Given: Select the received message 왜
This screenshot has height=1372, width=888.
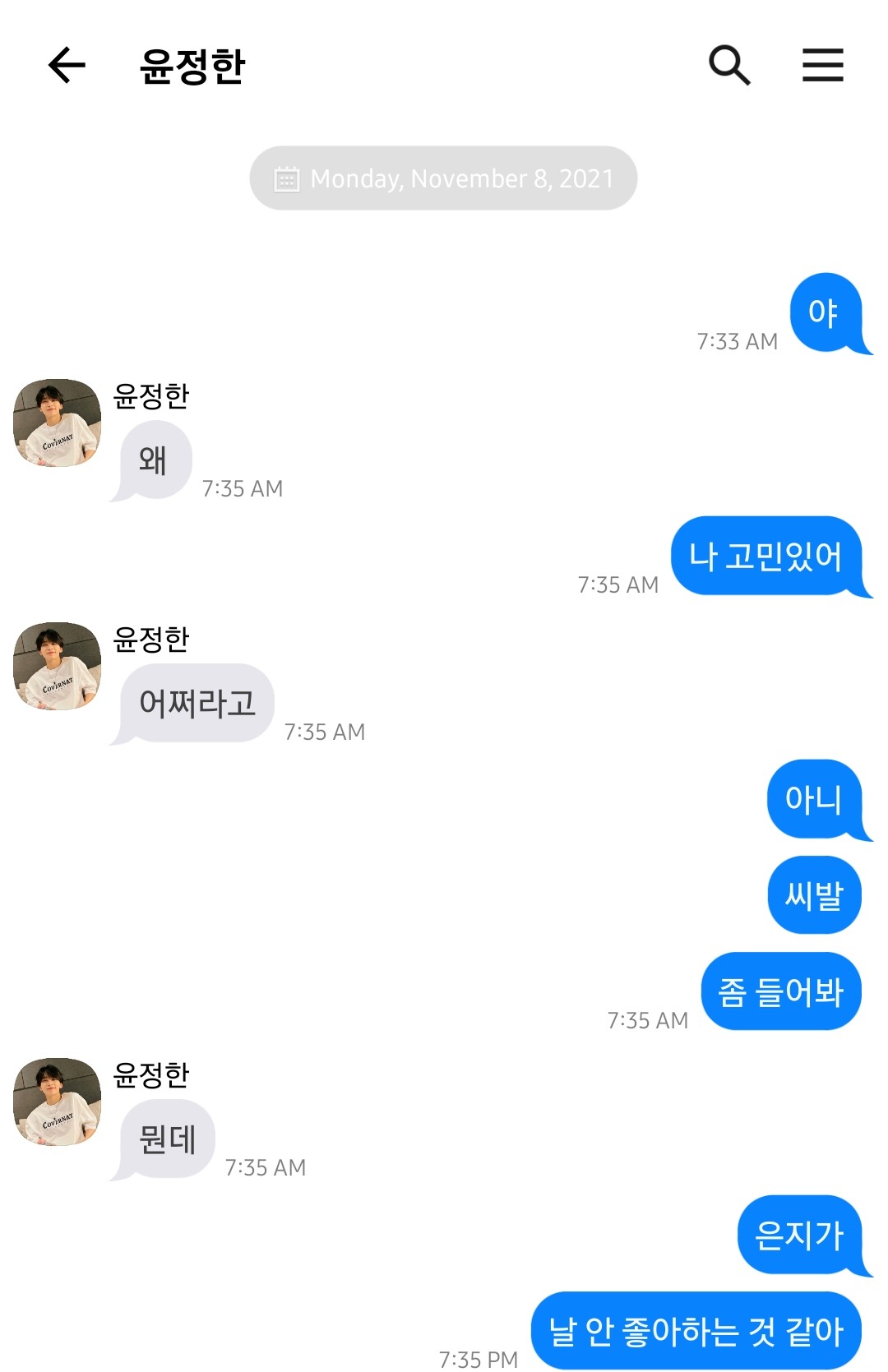Looking at the screenshot, I should point(155,460).
